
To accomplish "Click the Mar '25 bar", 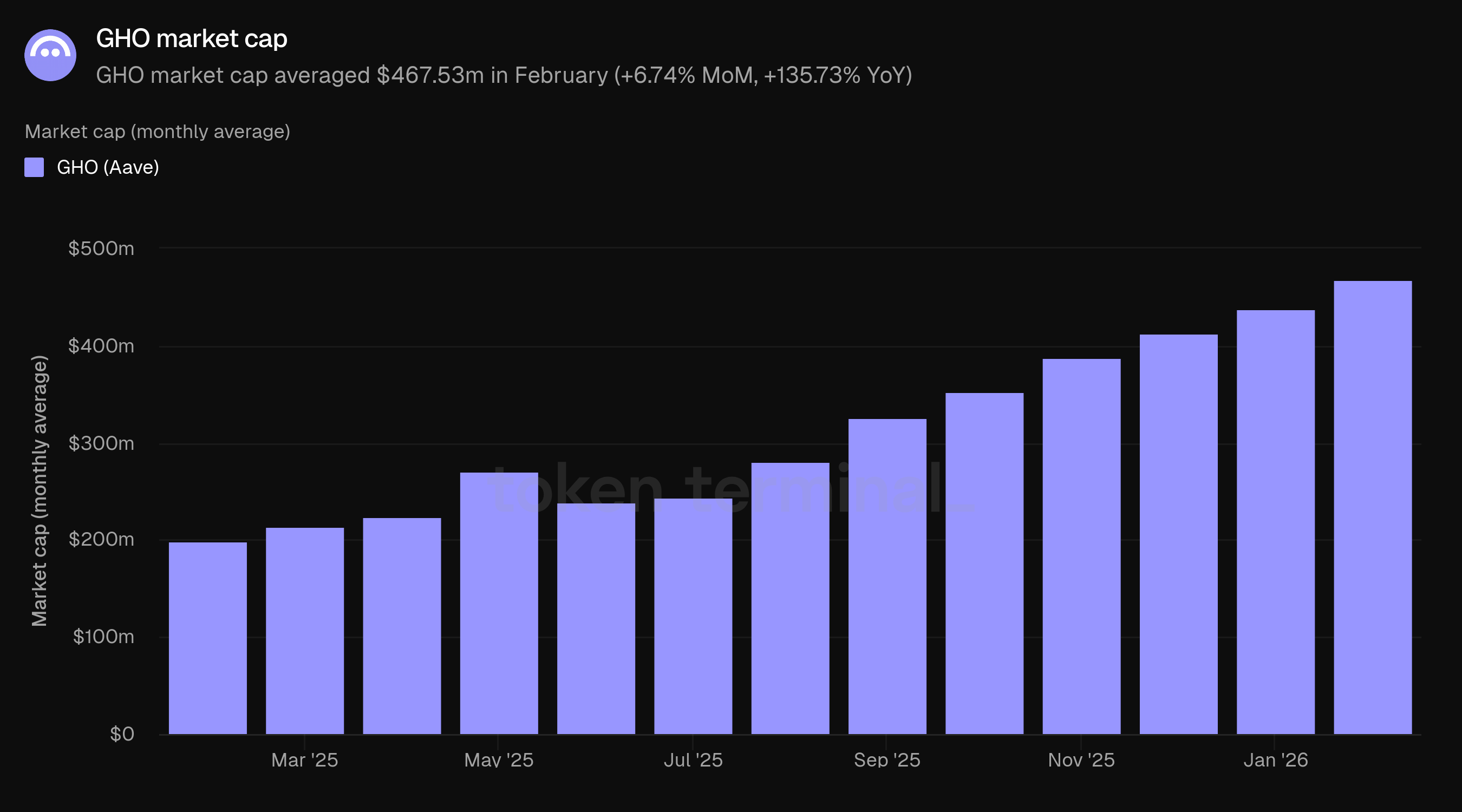I will click(305, 631).
